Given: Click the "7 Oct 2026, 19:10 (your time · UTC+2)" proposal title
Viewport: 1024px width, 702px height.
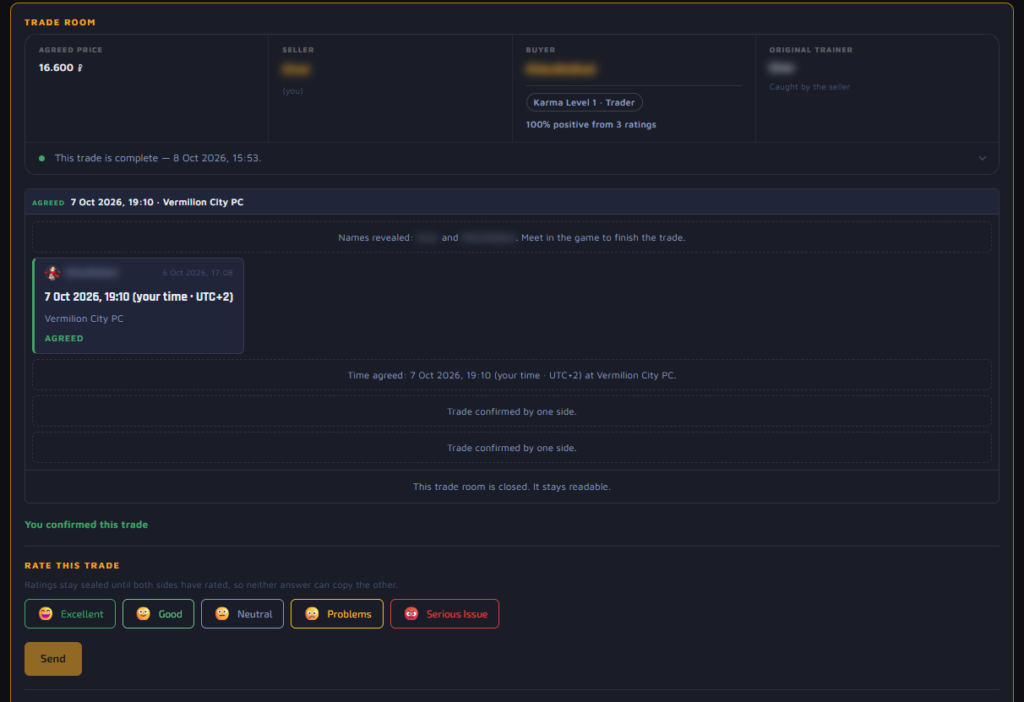Looking at the screenshot, I should point(138,296).
